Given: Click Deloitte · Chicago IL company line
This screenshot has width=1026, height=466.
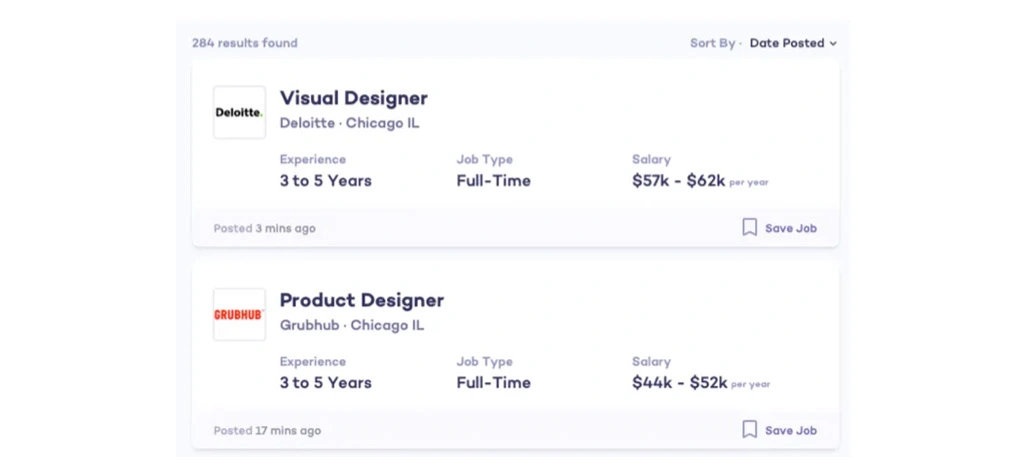Looking at the screenshot, I should point(349,123).
